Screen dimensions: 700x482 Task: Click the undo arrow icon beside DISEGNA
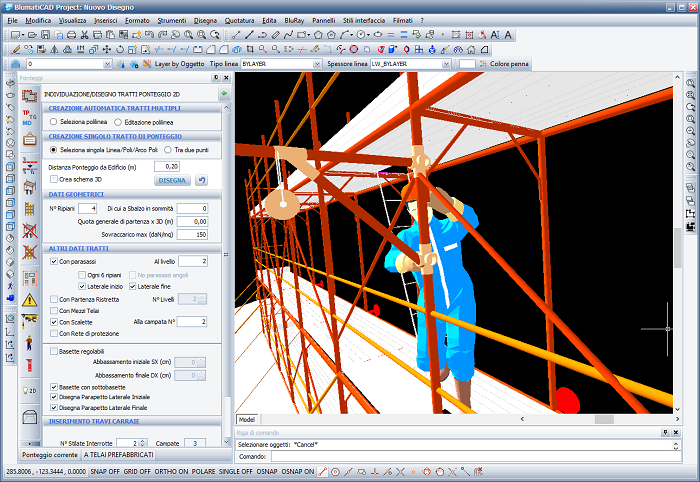tap(201, 180)
